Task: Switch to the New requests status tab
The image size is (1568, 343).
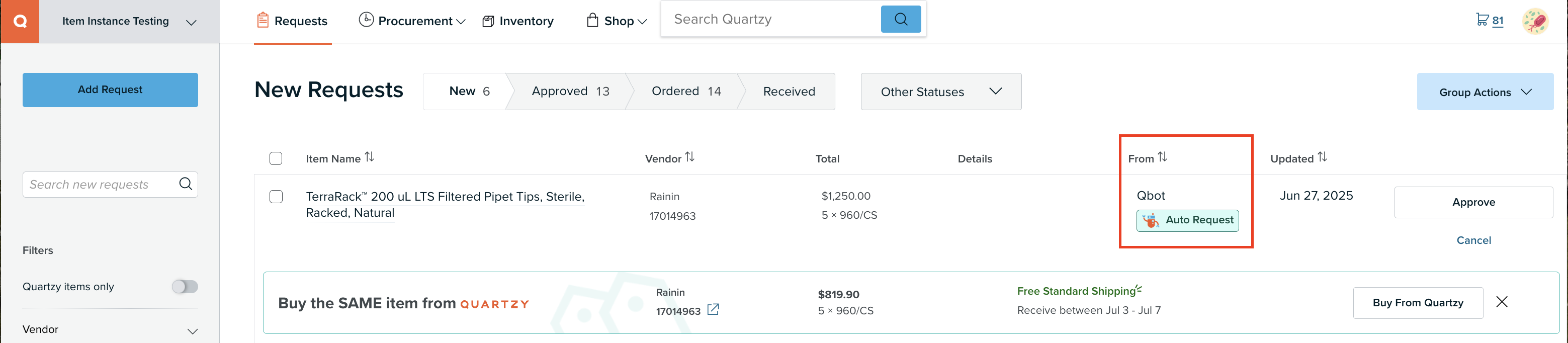Action: [469, 92]
